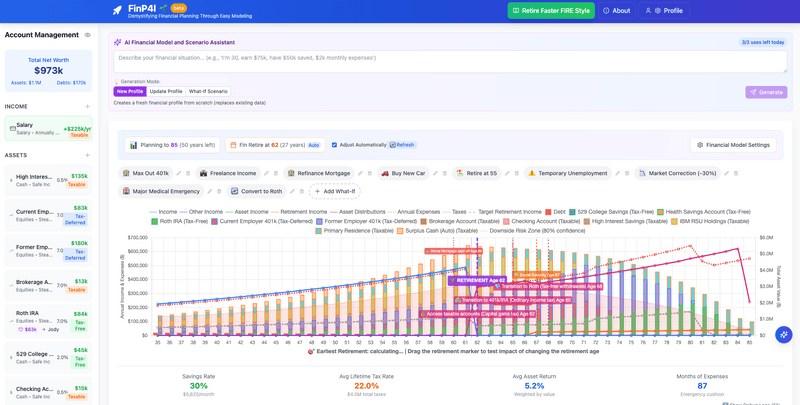Edit the Retire at 55 scenario pencil
The width and height of the screenshot is (800, 405).
click(x=507, y=173)
